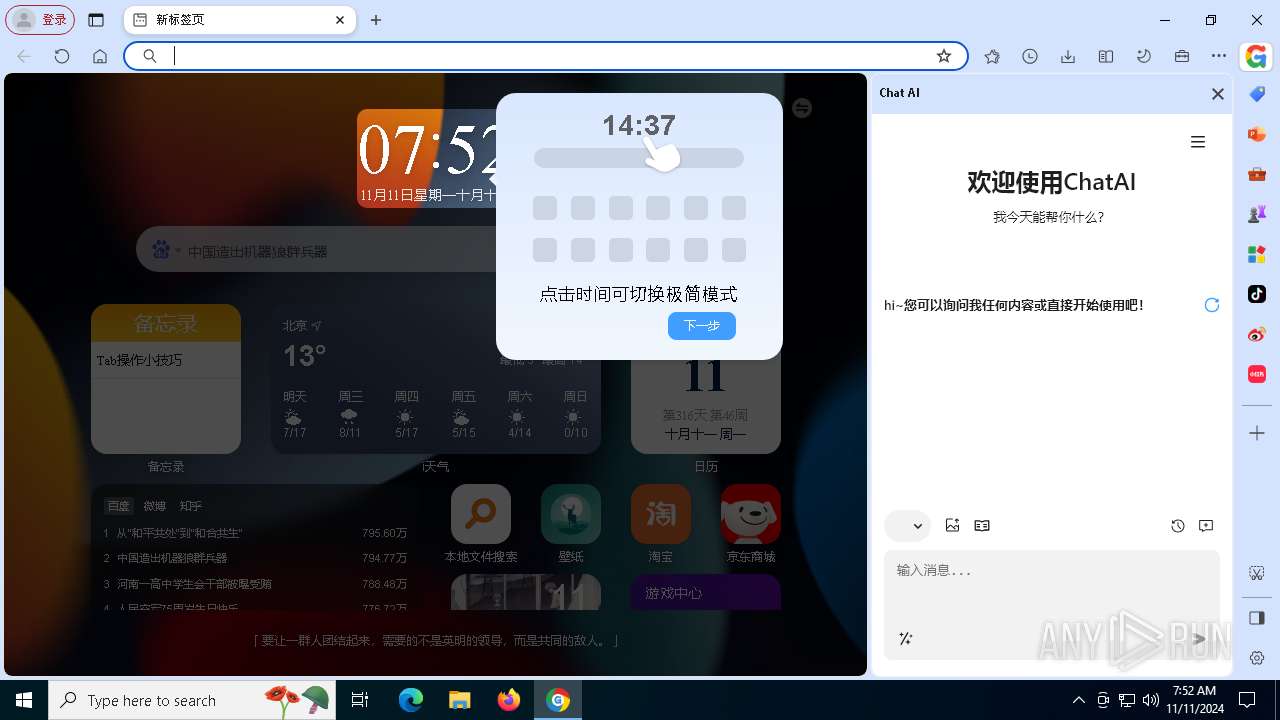Select the 微博 hot list tab
This screenshot has width=1280, height=720.
(x=155, y=506)
